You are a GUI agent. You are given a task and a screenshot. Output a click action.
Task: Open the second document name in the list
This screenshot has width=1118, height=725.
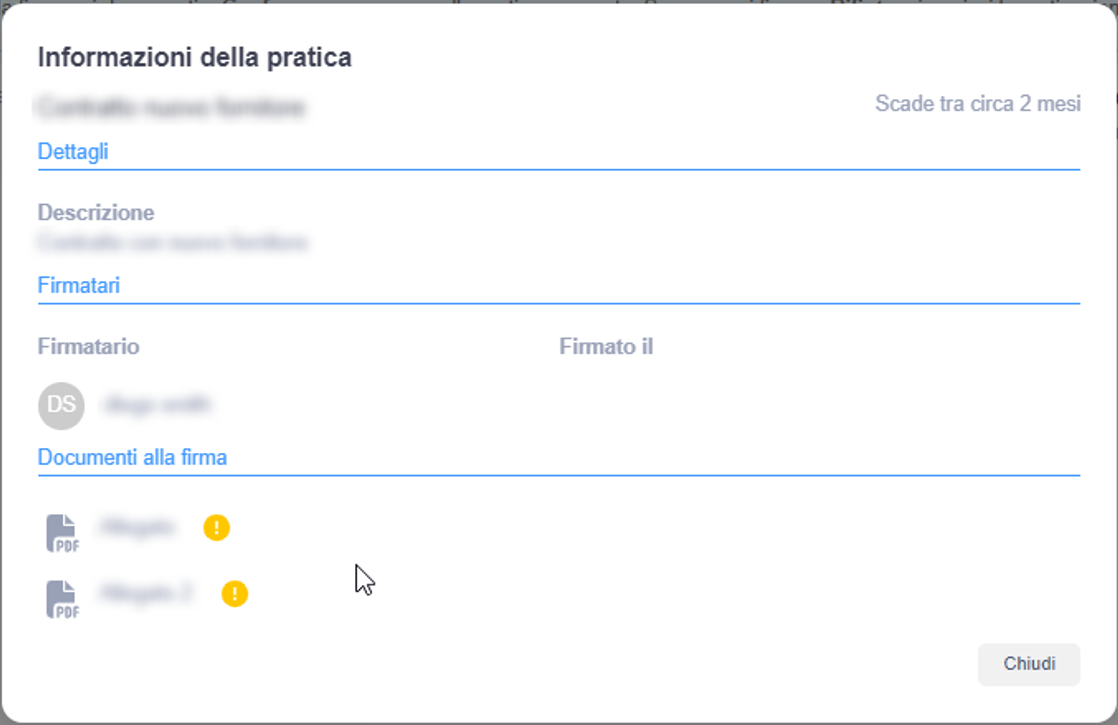[146, 593]
